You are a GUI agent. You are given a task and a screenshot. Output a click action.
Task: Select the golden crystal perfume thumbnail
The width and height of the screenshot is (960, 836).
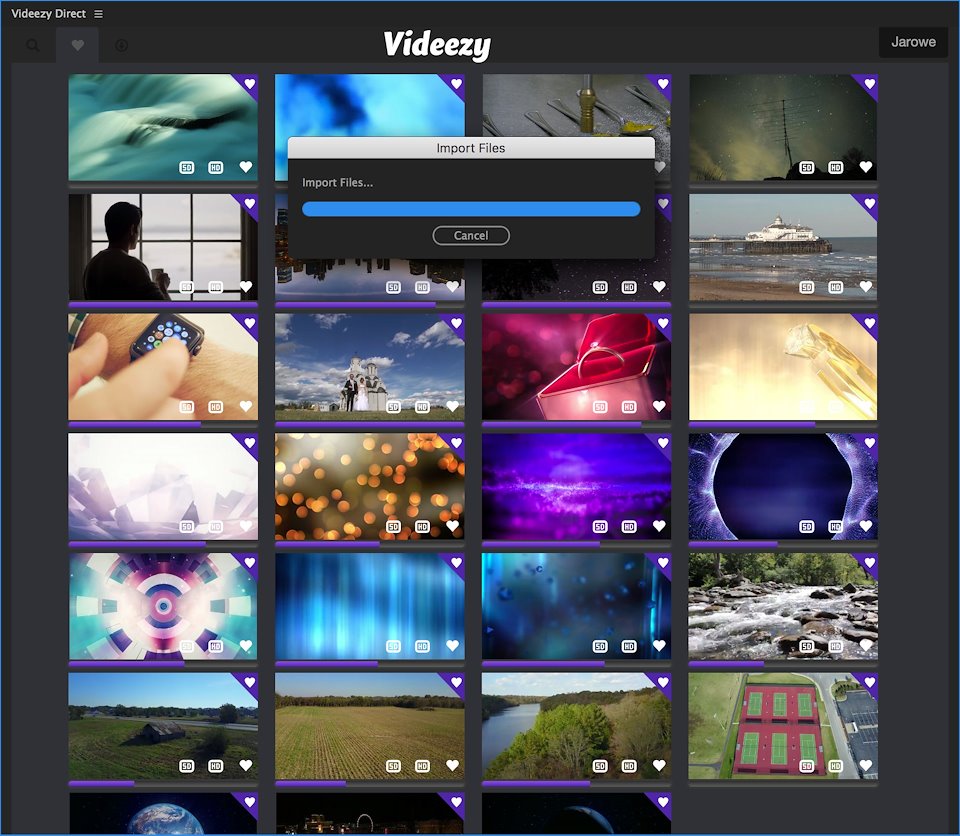click(783, 367)
